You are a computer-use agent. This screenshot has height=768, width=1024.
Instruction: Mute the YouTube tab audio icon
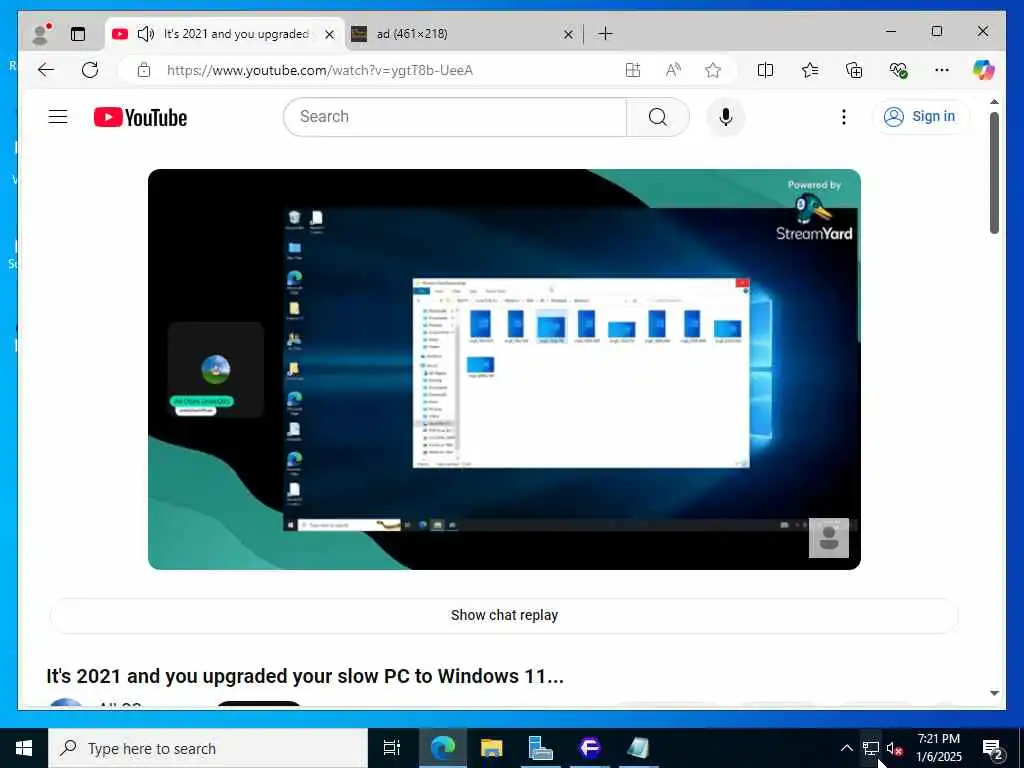tap(146, 33)
